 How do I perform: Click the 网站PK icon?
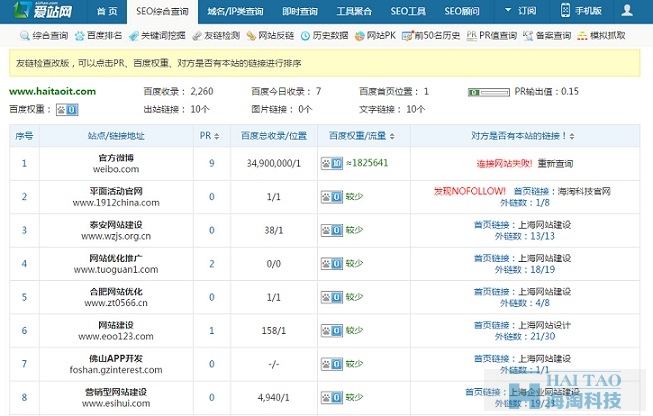[x=359, y=36]
